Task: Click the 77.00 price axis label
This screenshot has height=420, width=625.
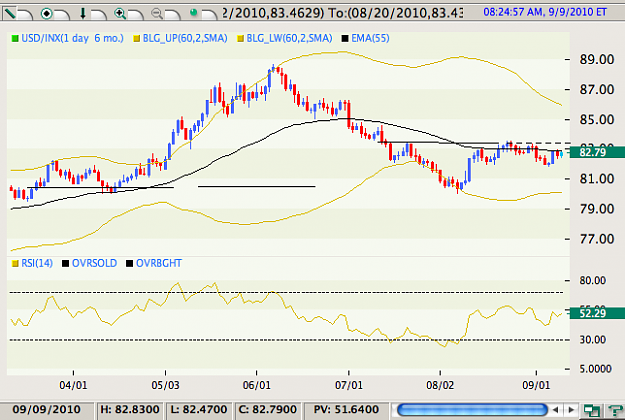Action: tap(597, 239)
